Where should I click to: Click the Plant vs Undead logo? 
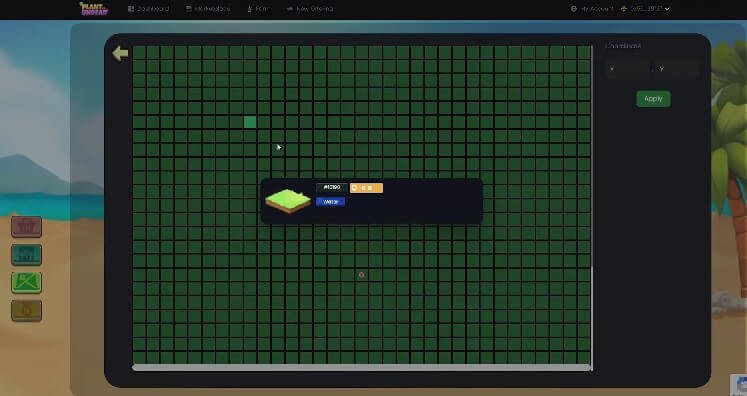click(x=94, y=9)
